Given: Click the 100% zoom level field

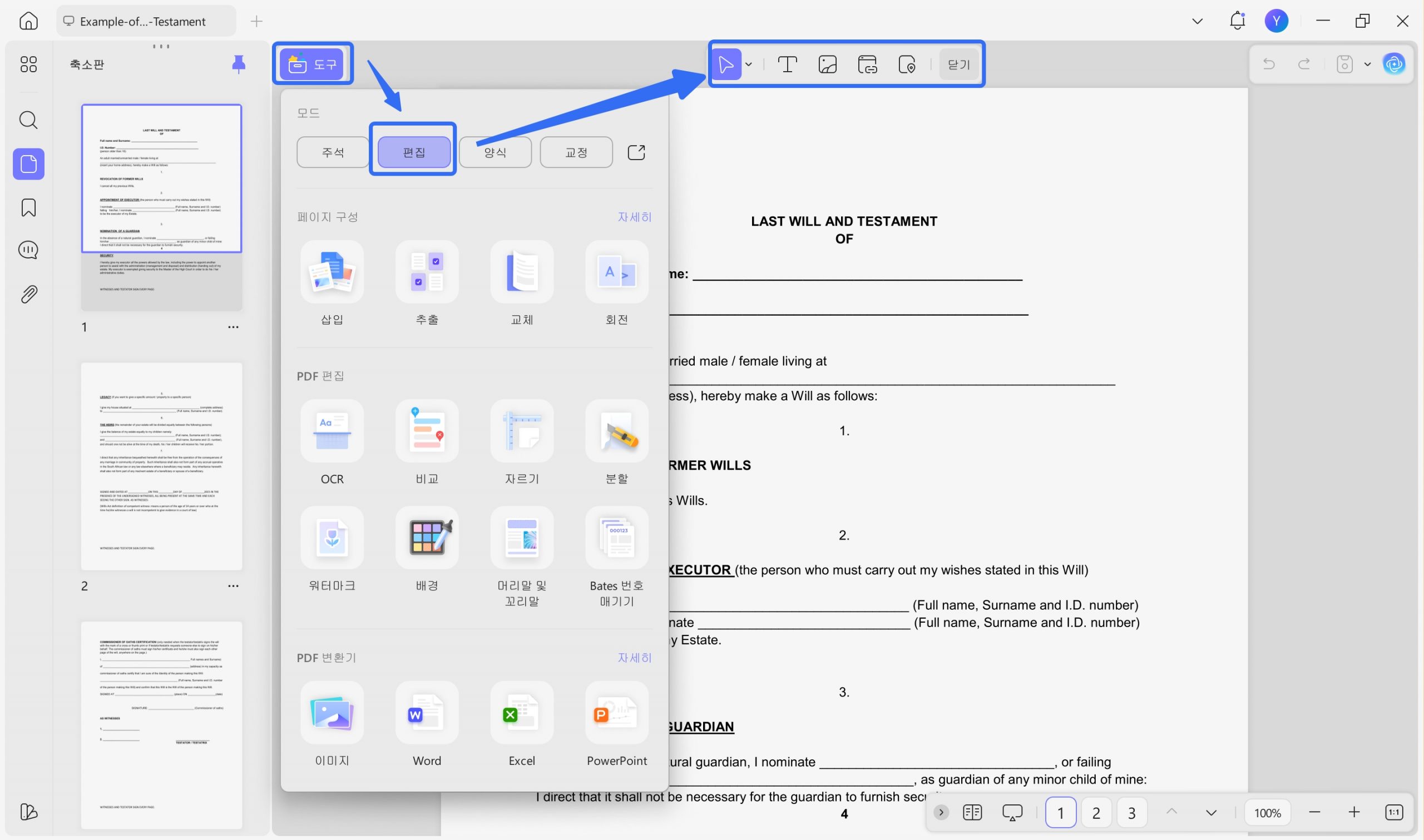Looking at the screenshot, I should tap(1267, 813).
